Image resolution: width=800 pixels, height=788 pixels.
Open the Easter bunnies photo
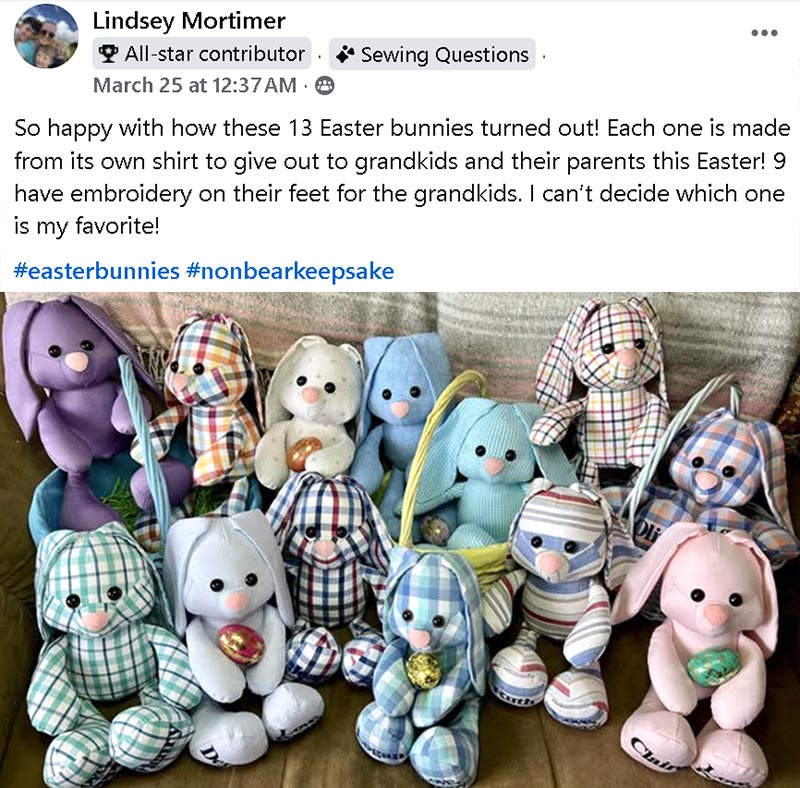pos(400,539)
